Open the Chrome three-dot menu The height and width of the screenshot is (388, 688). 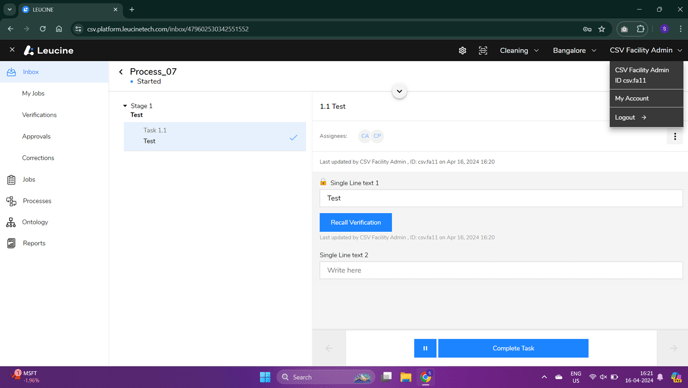point(681,29)
